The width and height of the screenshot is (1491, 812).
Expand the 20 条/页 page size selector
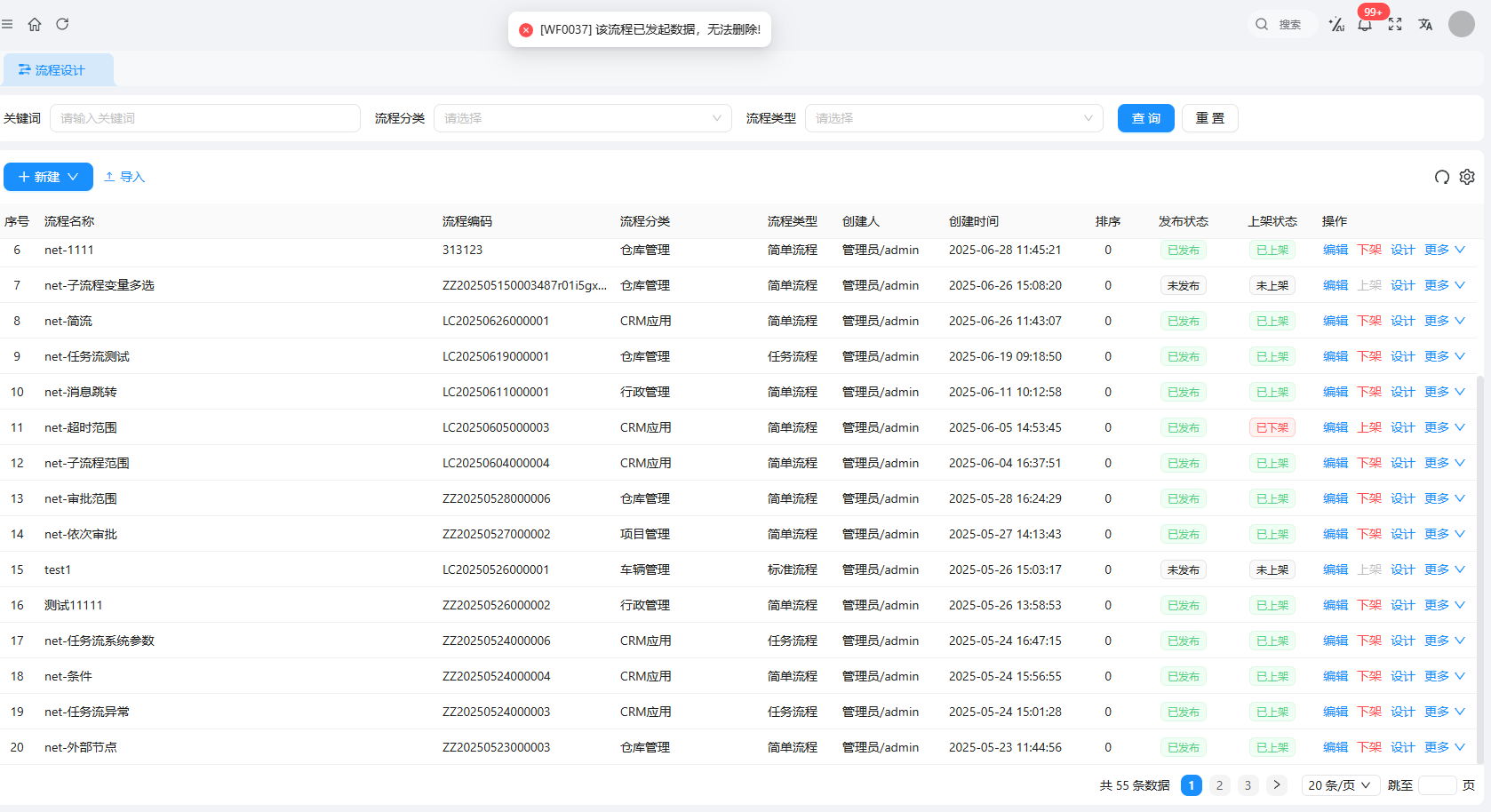point(1339,785)
